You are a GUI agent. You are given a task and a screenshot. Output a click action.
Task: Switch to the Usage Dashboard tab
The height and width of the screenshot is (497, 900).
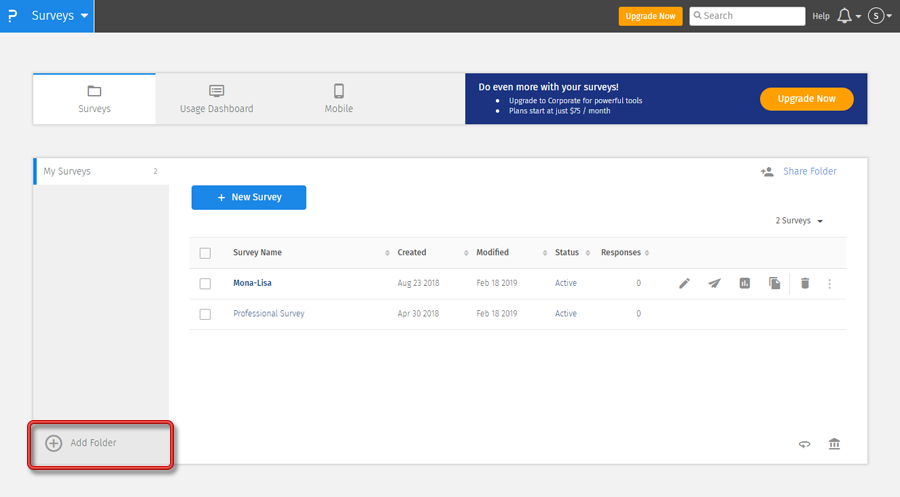[216, 99]
